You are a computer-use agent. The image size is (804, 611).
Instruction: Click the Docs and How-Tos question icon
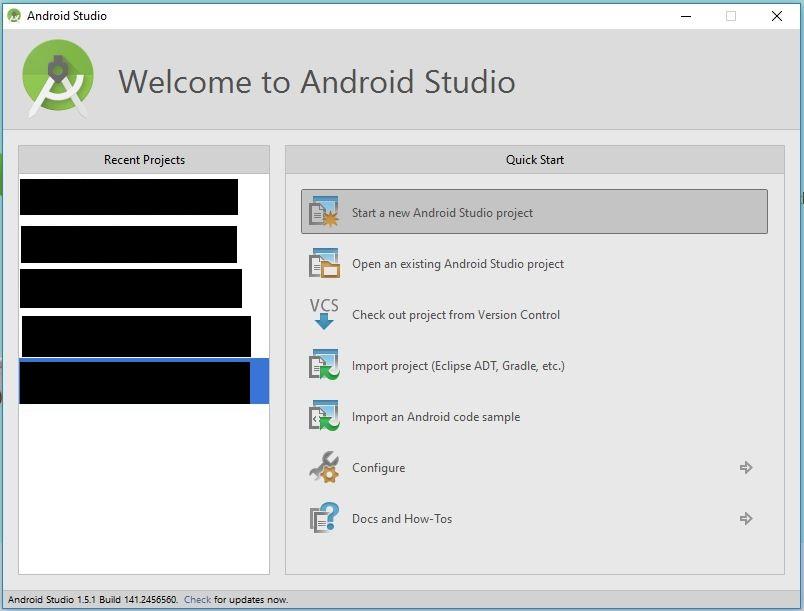(x=324, y=519)
